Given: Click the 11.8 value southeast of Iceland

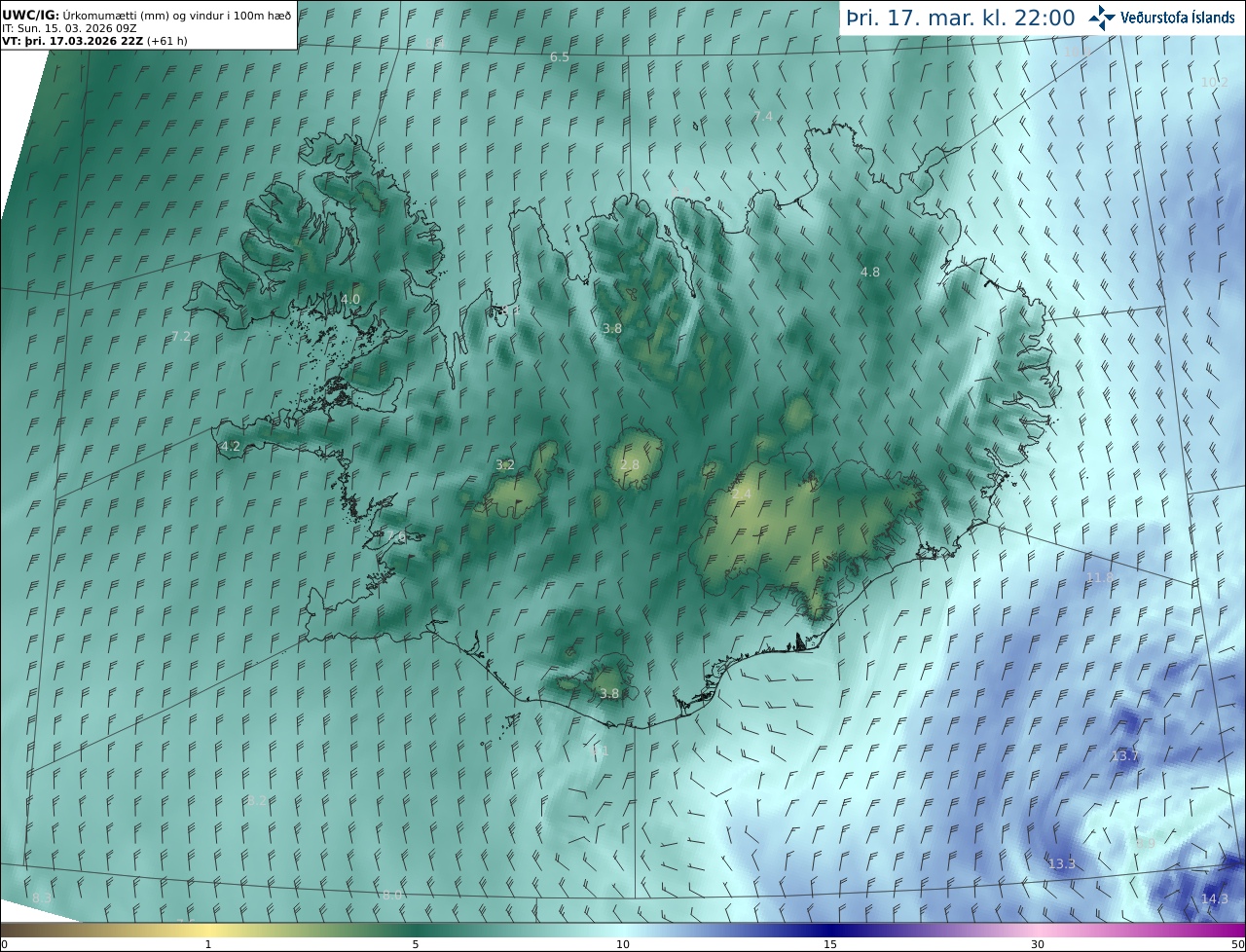Looking at the screenshot, I should point(1100,577).
